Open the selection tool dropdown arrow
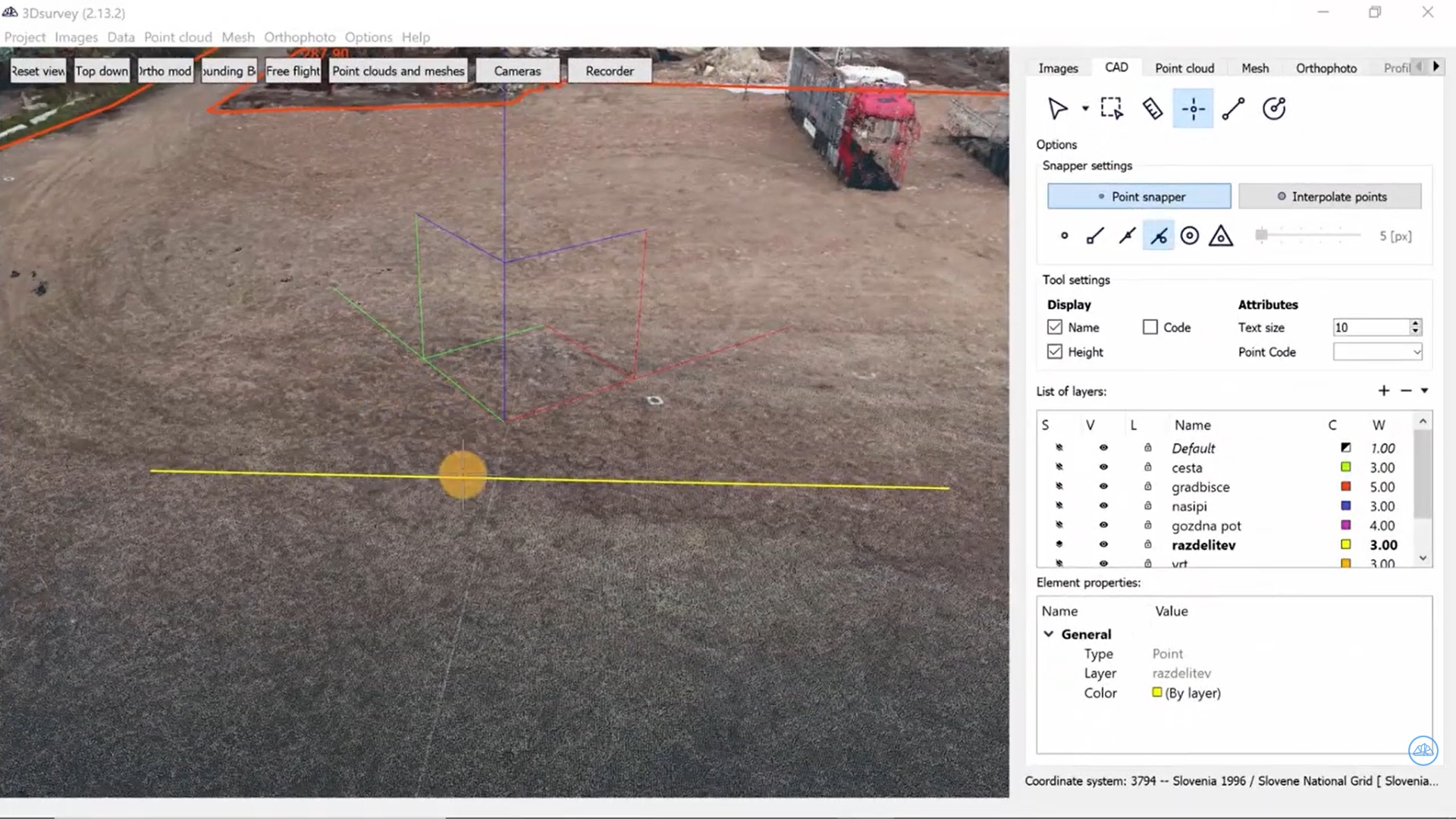 [x=1084, y=108]
